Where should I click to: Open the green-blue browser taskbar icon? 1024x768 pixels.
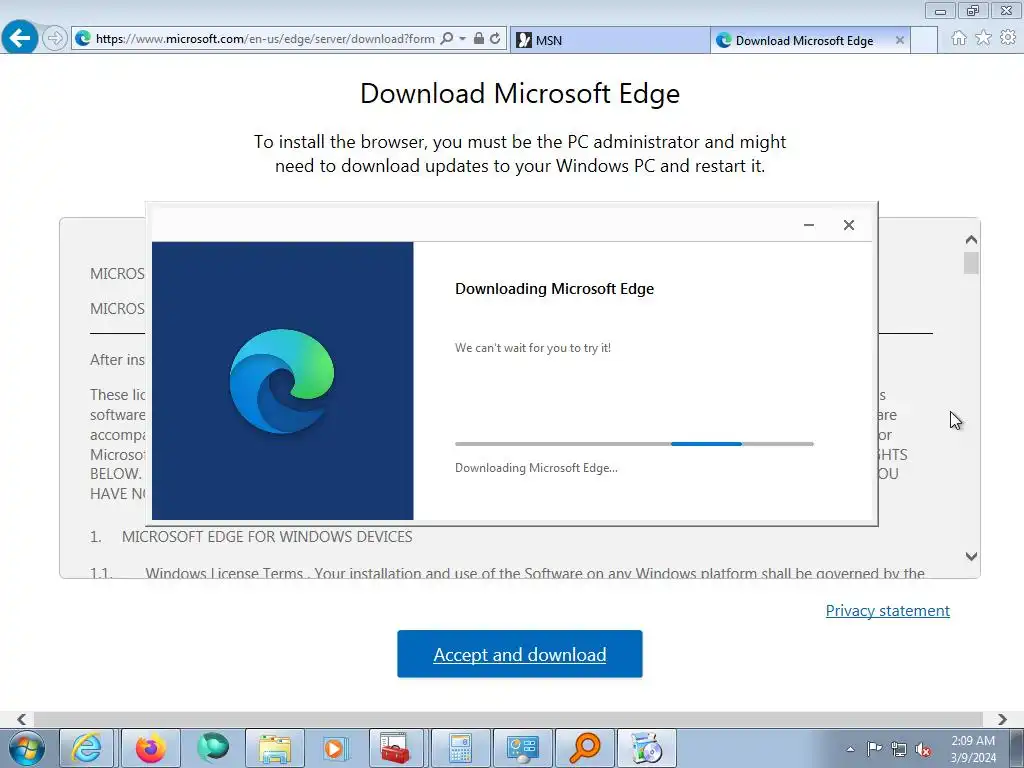coord(213,748)
